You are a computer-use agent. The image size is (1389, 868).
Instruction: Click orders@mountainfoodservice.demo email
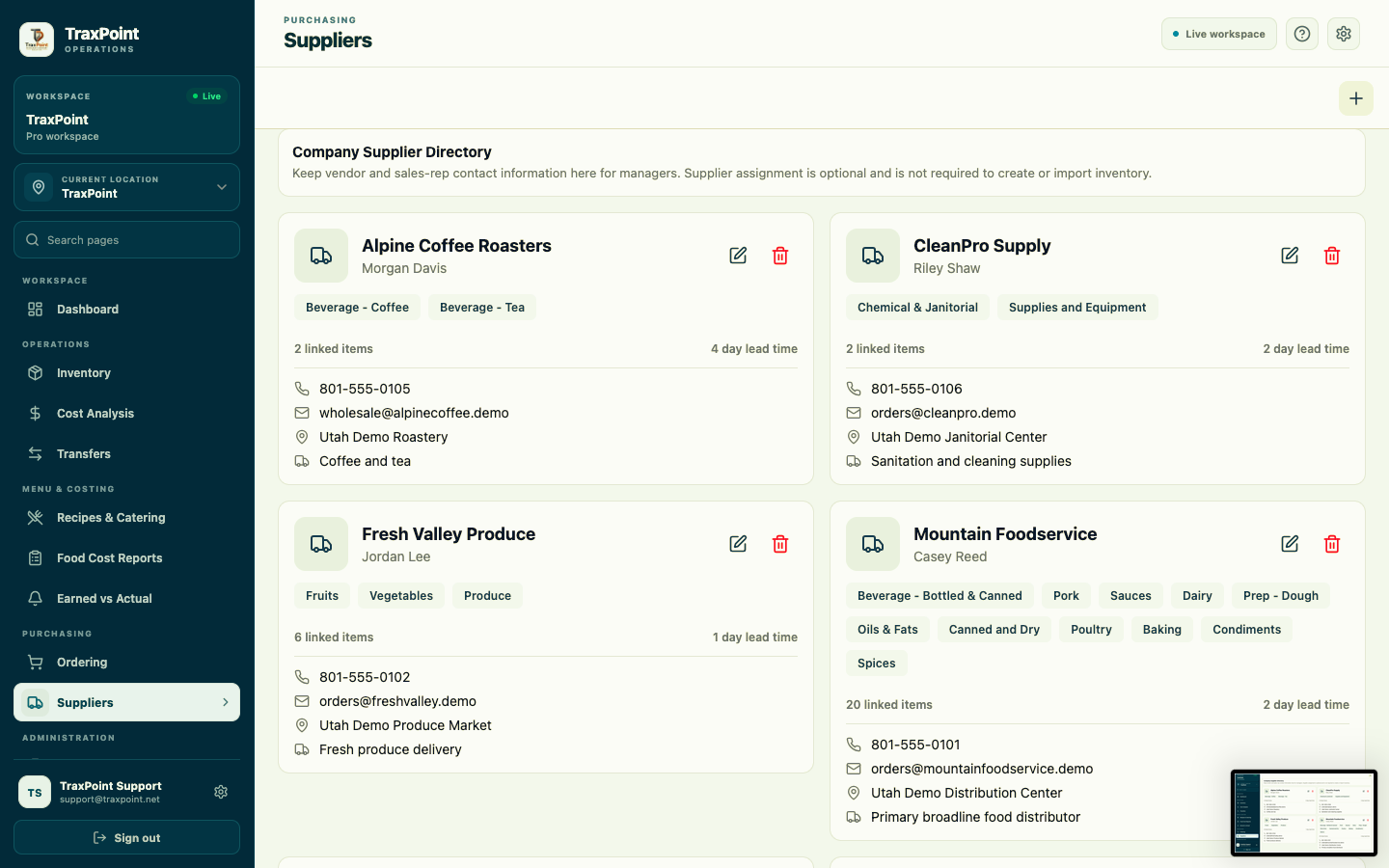tap(982, 769)
